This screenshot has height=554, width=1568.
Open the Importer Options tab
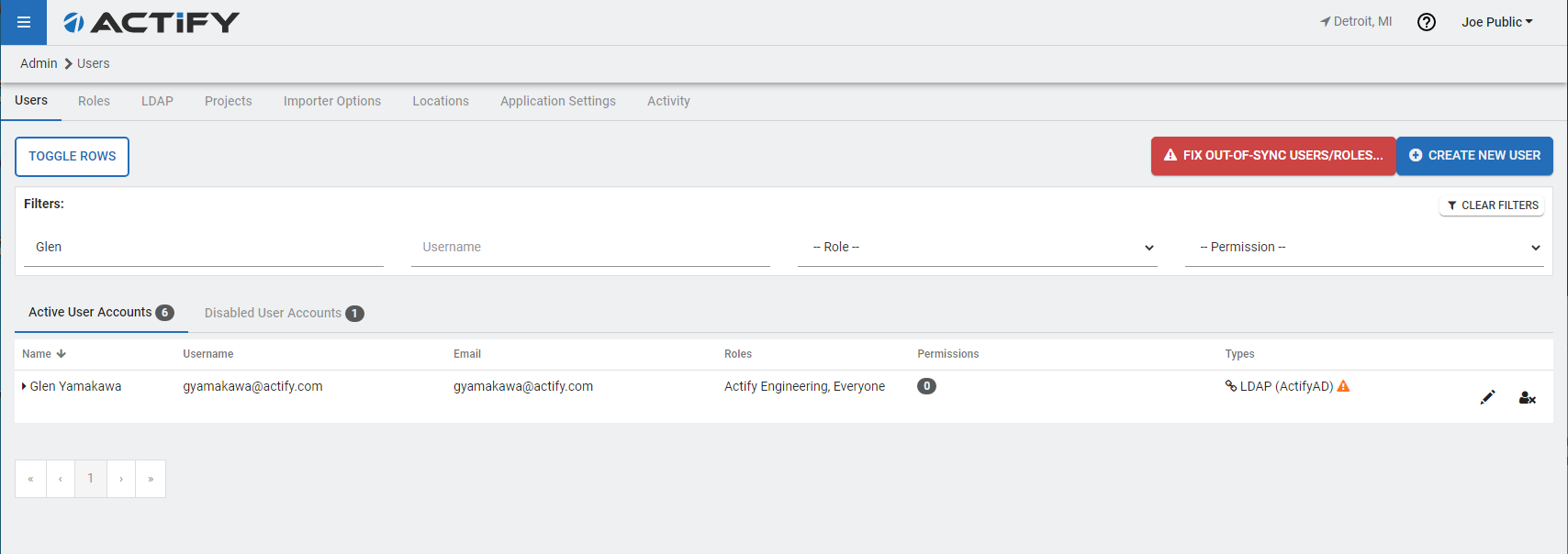332,101
